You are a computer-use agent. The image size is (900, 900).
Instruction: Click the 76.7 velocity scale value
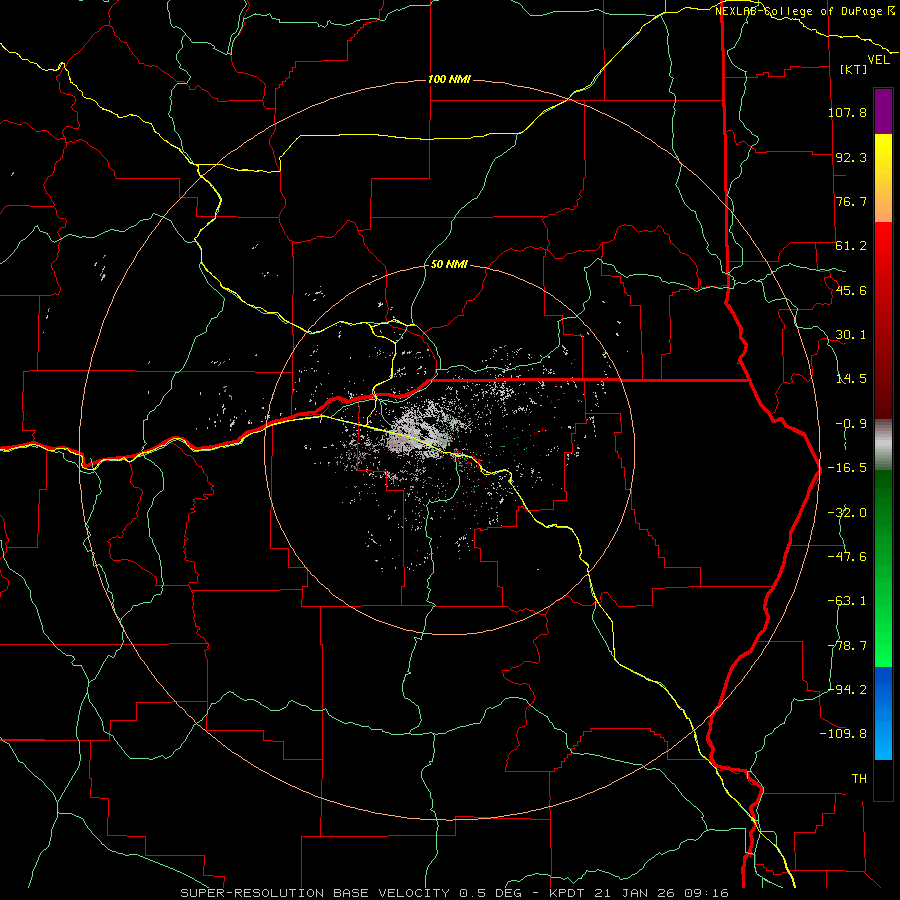pyautogui.click(x=851, y=201)
